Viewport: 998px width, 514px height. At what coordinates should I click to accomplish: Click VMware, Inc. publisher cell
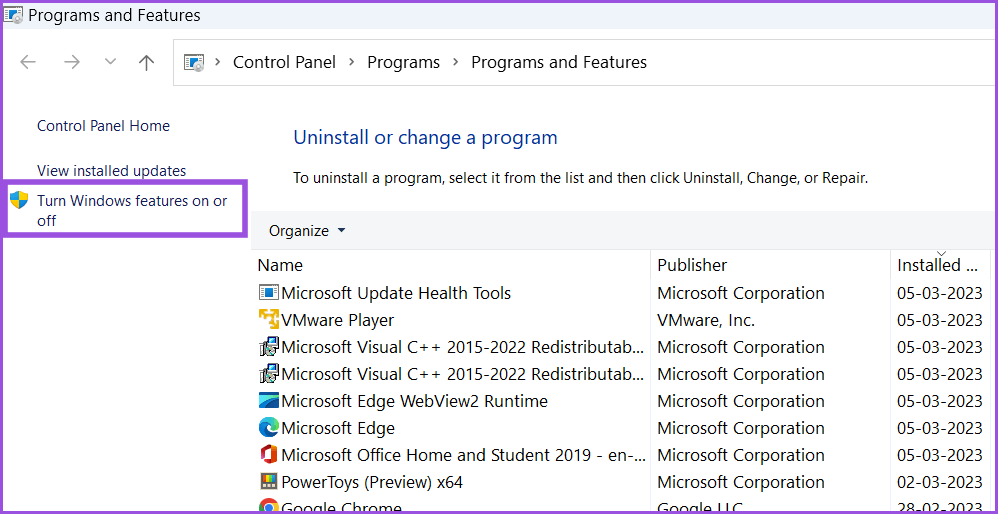706,320
